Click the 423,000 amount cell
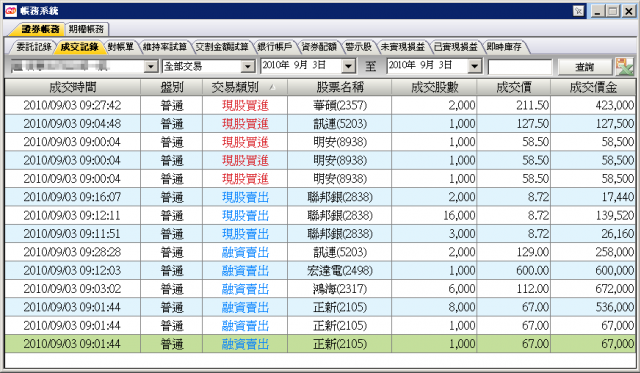The height and width of the screenshot is (373, 640). 593,105
